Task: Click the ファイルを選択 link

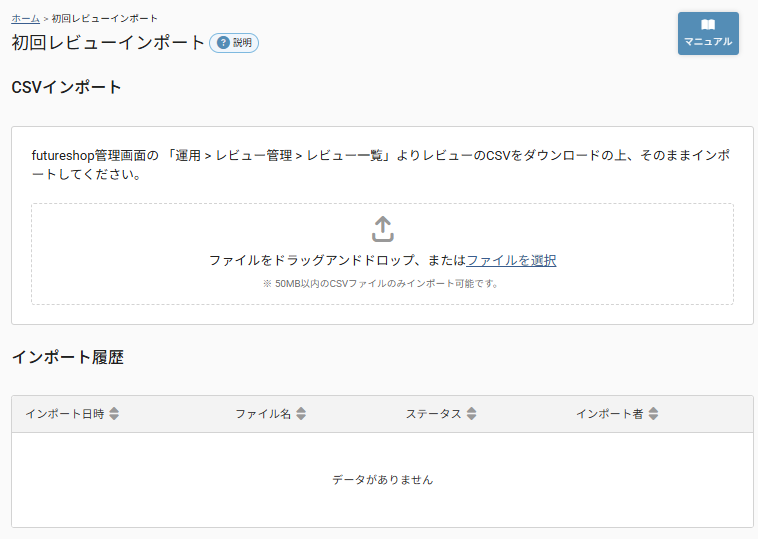Action: (511, 260)
